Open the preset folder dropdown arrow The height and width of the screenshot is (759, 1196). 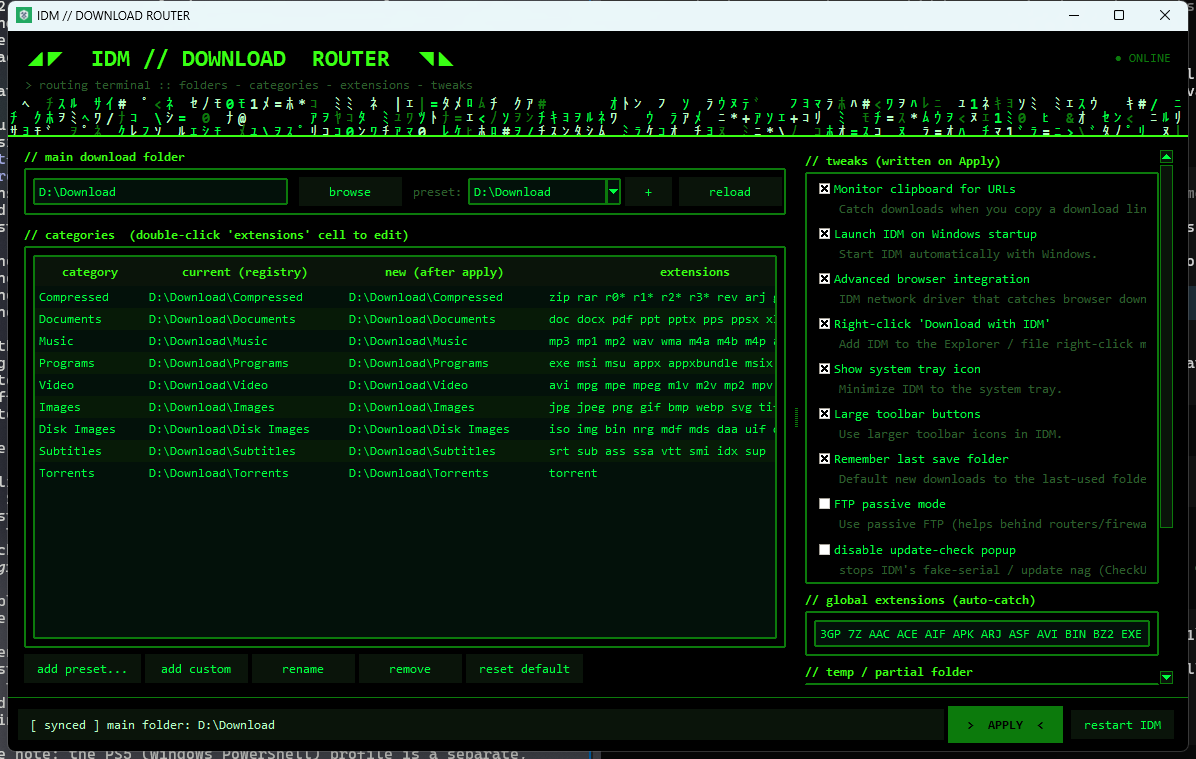click(613, 191)
